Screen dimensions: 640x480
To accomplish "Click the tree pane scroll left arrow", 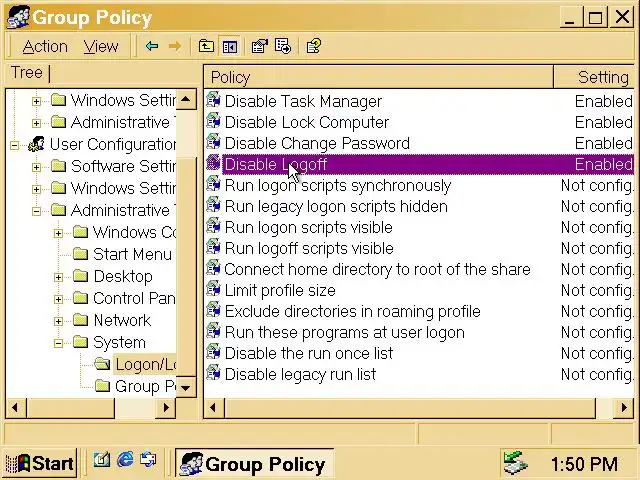I will (16, 407).
